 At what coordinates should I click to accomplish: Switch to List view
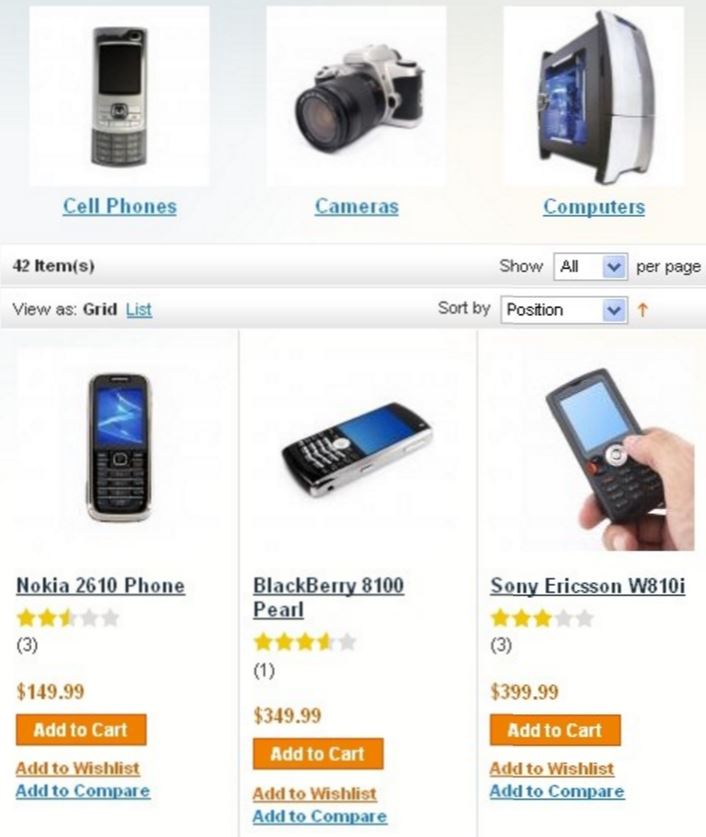pos(139,309)
